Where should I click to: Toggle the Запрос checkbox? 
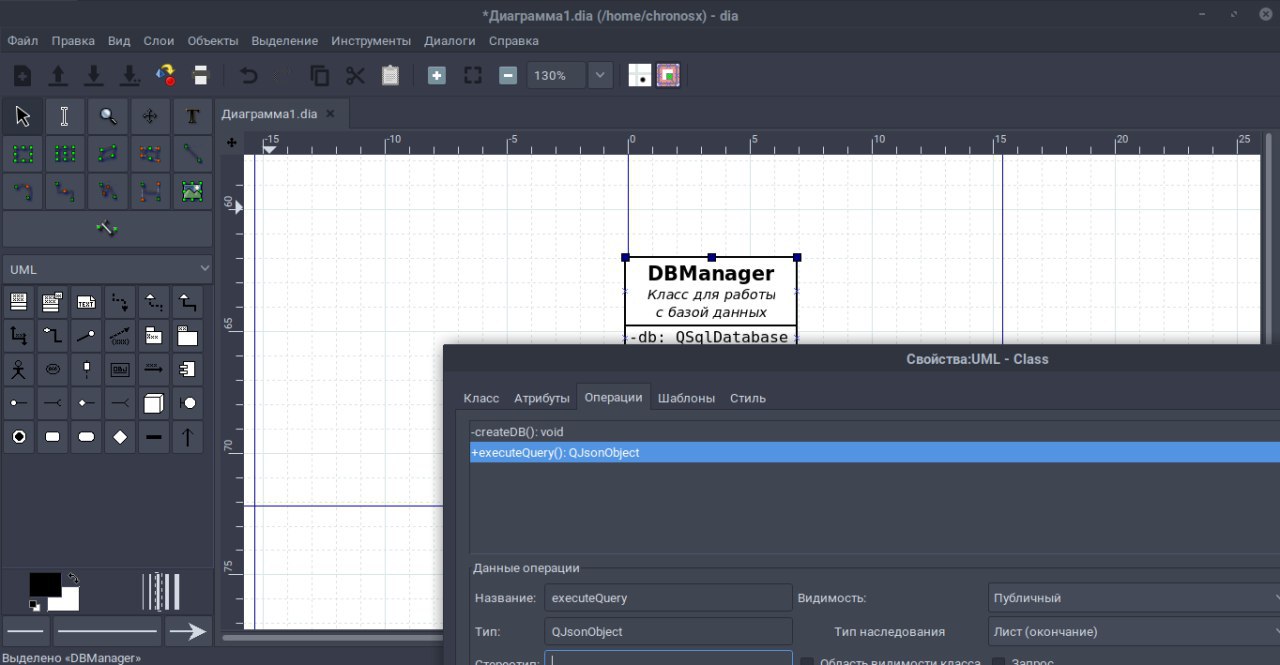pyautogui.click(x=999, y=662)
